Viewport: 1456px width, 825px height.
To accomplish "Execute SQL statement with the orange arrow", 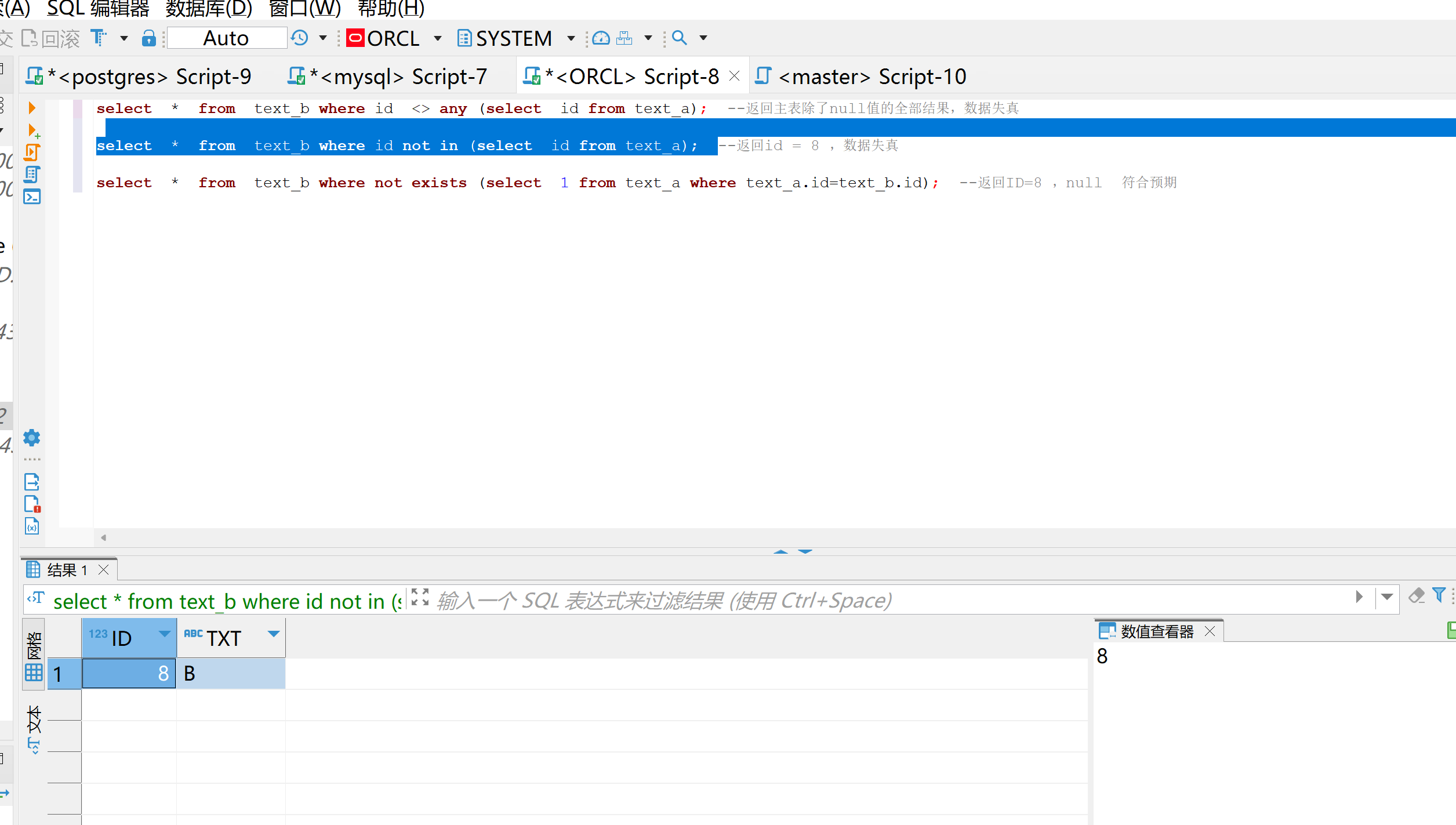I will click(32, 108).
